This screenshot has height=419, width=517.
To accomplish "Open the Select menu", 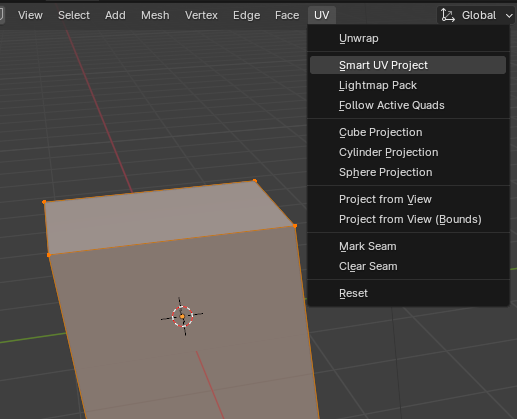I will pos(74,15).
